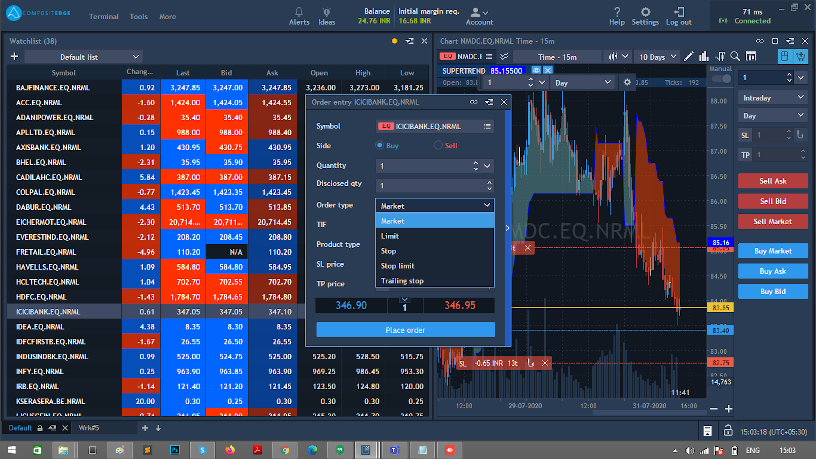Screen dimensions: 816x459
Task: Remove the SUPERTREND indicator with X
Action: 547,70
